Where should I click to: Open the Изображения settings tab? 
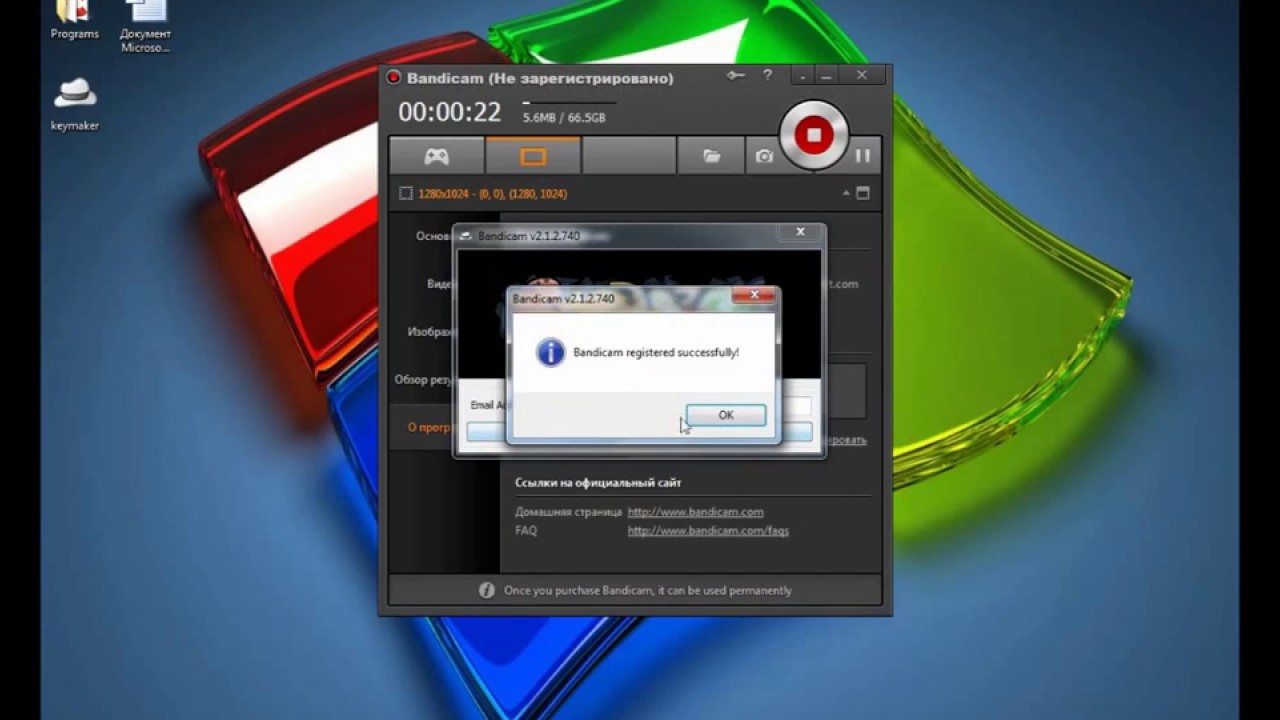431,332
